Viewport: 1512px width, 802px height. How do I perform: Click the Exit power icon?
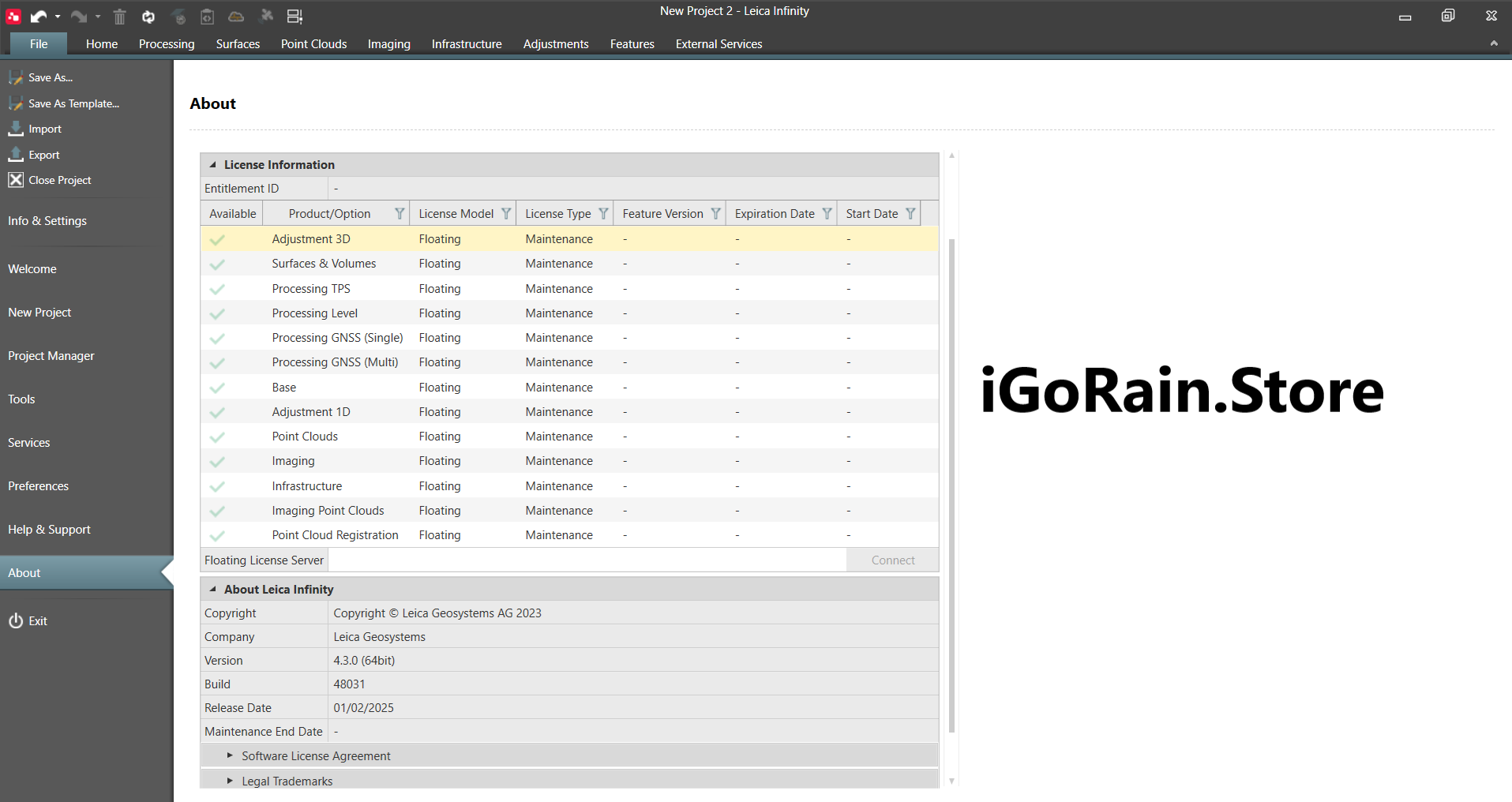click(x=16, y=621)
